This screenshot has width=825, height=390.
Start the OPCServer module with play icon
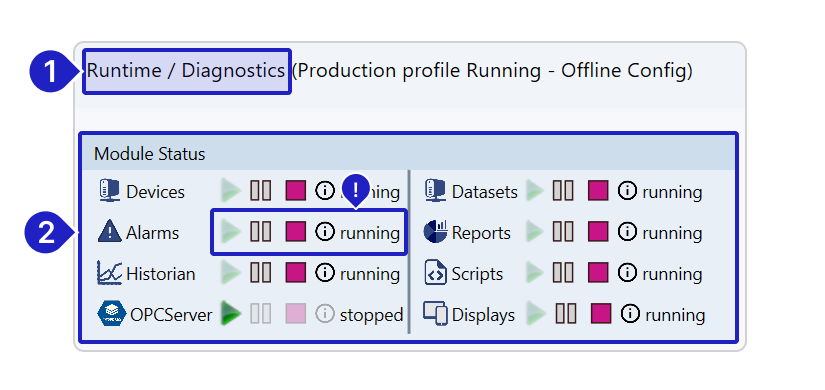(x=230, y=314)
